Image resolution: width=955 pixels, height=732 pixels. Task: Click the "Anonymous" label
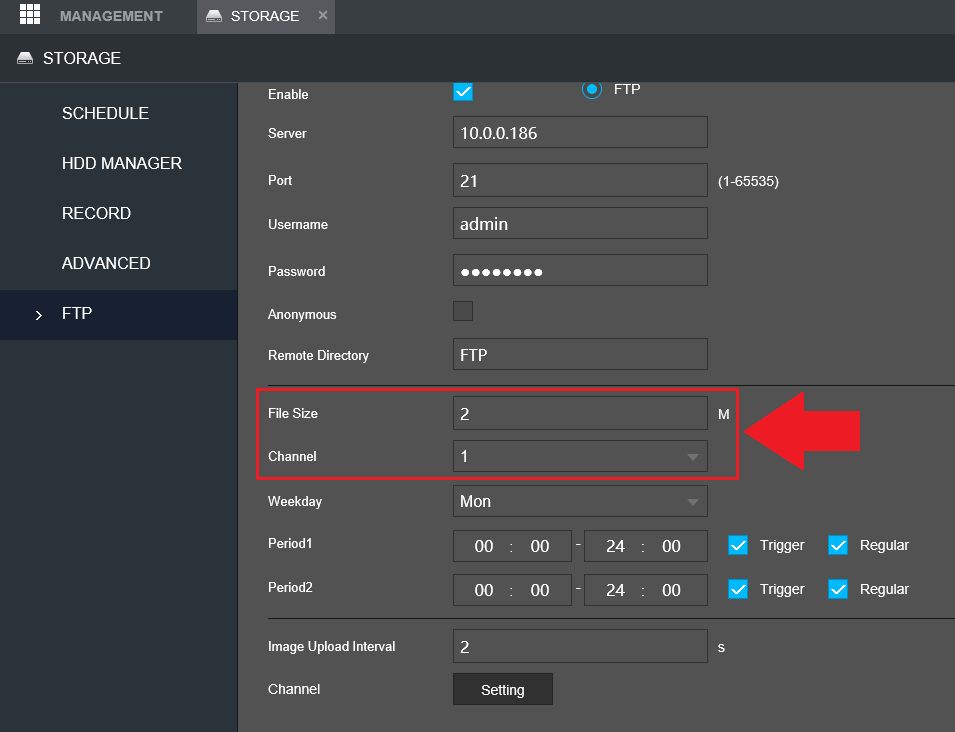(x=302, y=315)
